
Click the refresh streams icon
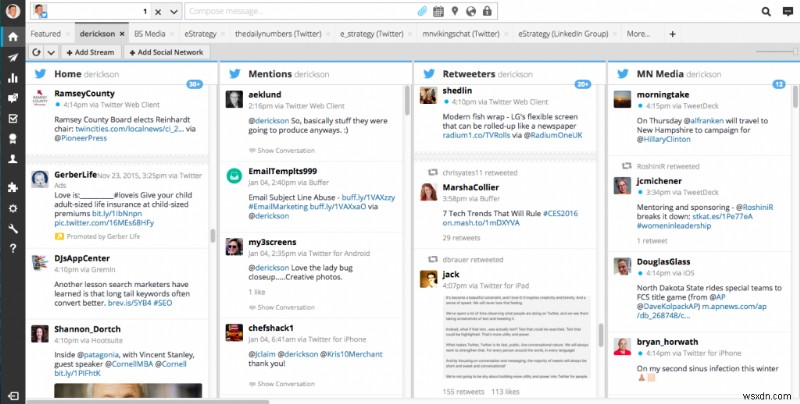pos(36,52)
